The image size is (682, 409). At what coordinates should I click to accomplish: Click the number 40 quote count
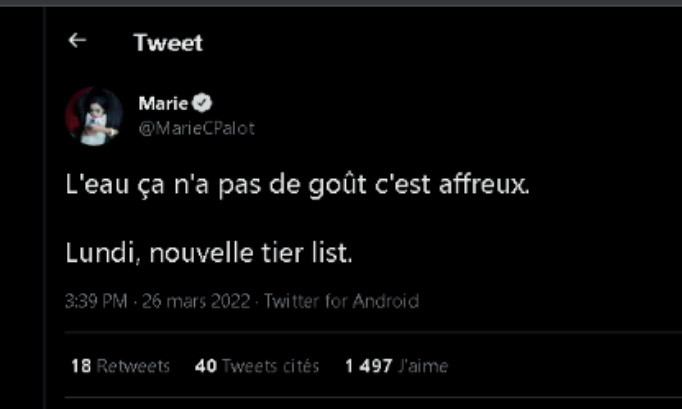(206, 366)
